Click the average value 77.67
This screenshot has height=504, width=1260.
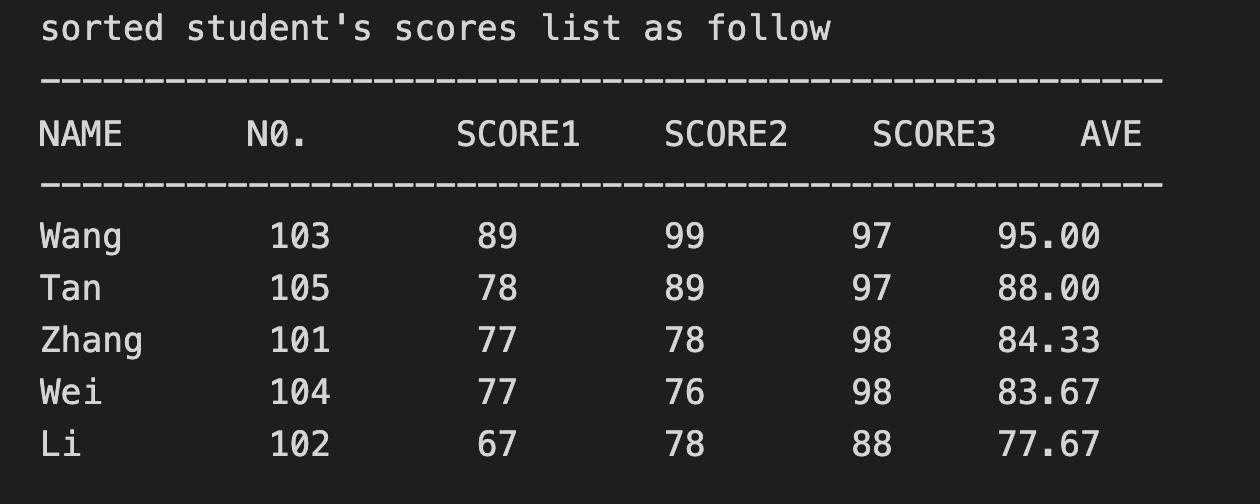[x=1048, y=444]
